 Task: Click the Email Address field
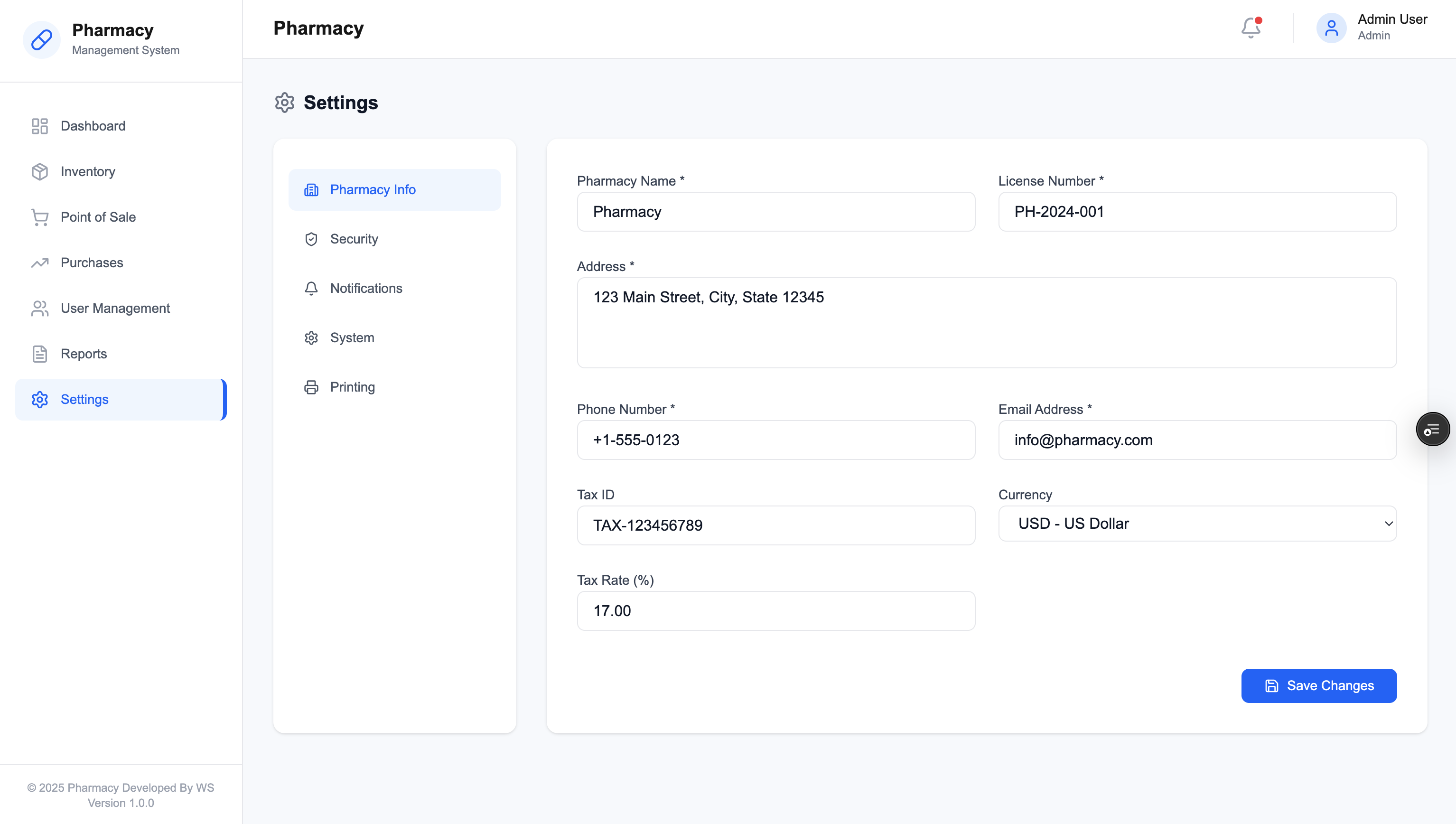[x=1197, y=440]
